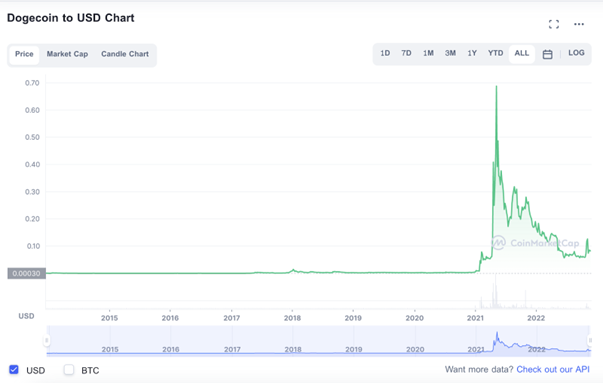Click the 2015 label on the x-axis
603x383 pixels.
click(x=110, y=318)
